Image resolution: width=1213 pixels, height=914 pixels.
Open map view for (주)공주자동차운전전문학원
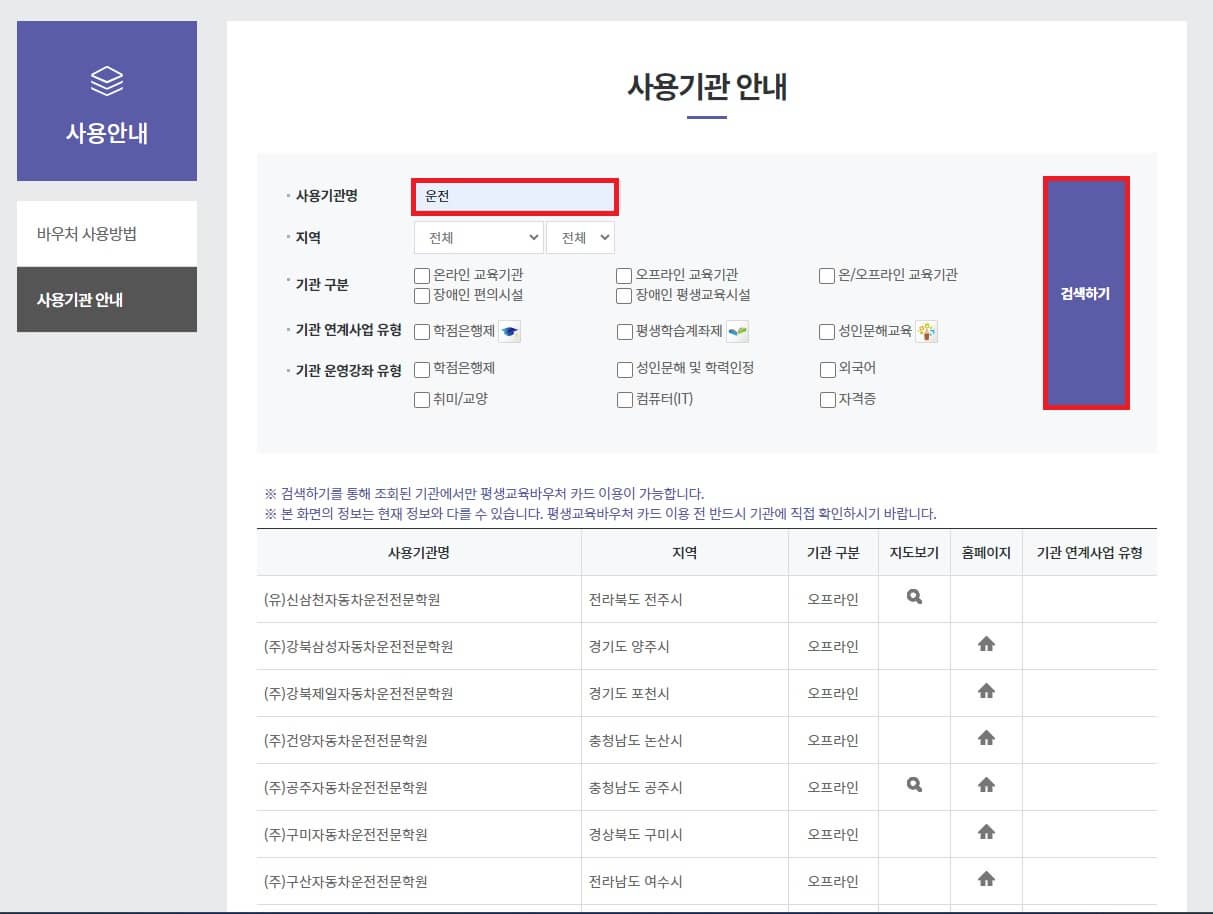(x=912, y=785)
